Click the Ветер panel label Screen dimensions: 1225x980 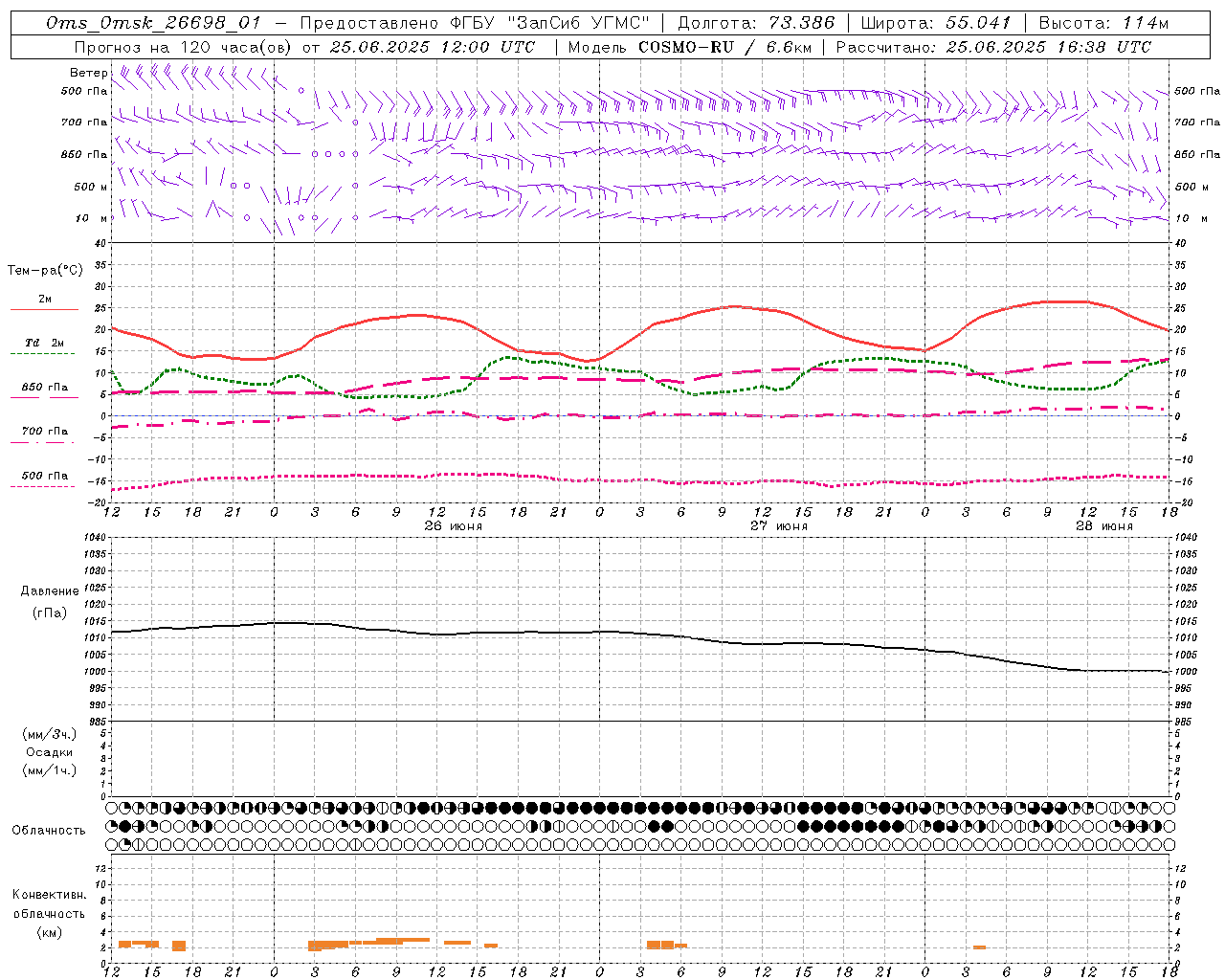point(89,73)
